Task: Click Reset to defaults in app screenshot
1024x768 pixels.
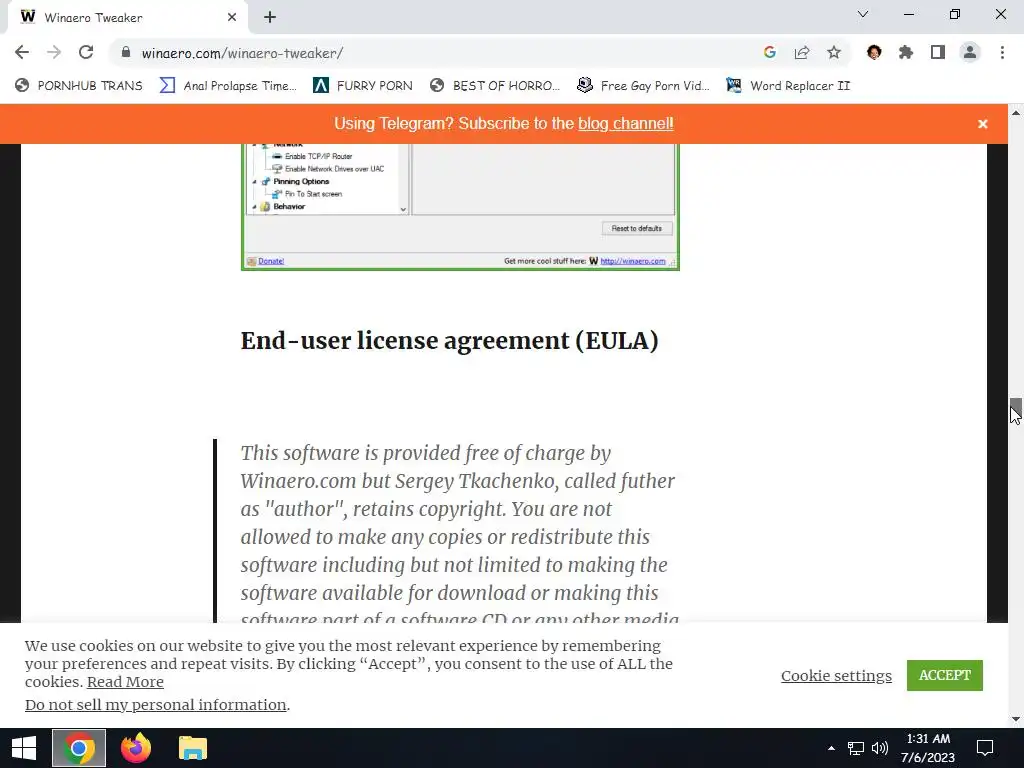Action: tap(637, 229)
